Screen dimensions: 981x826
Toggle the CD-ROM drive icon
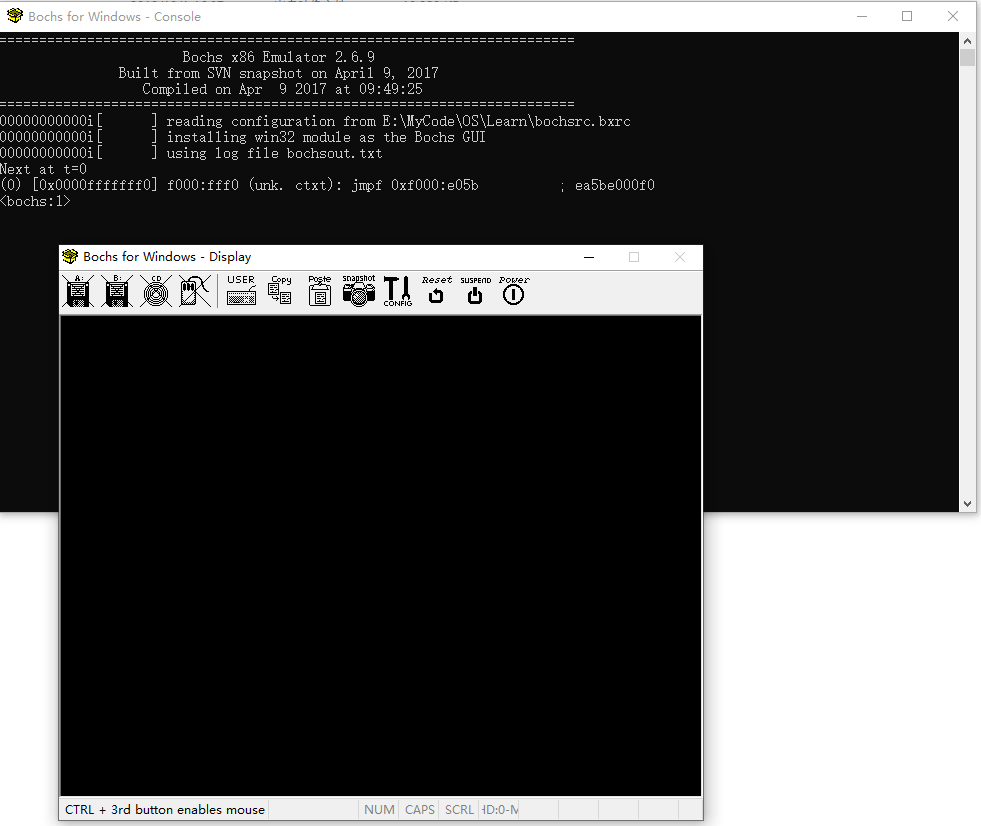pos(156,291)
